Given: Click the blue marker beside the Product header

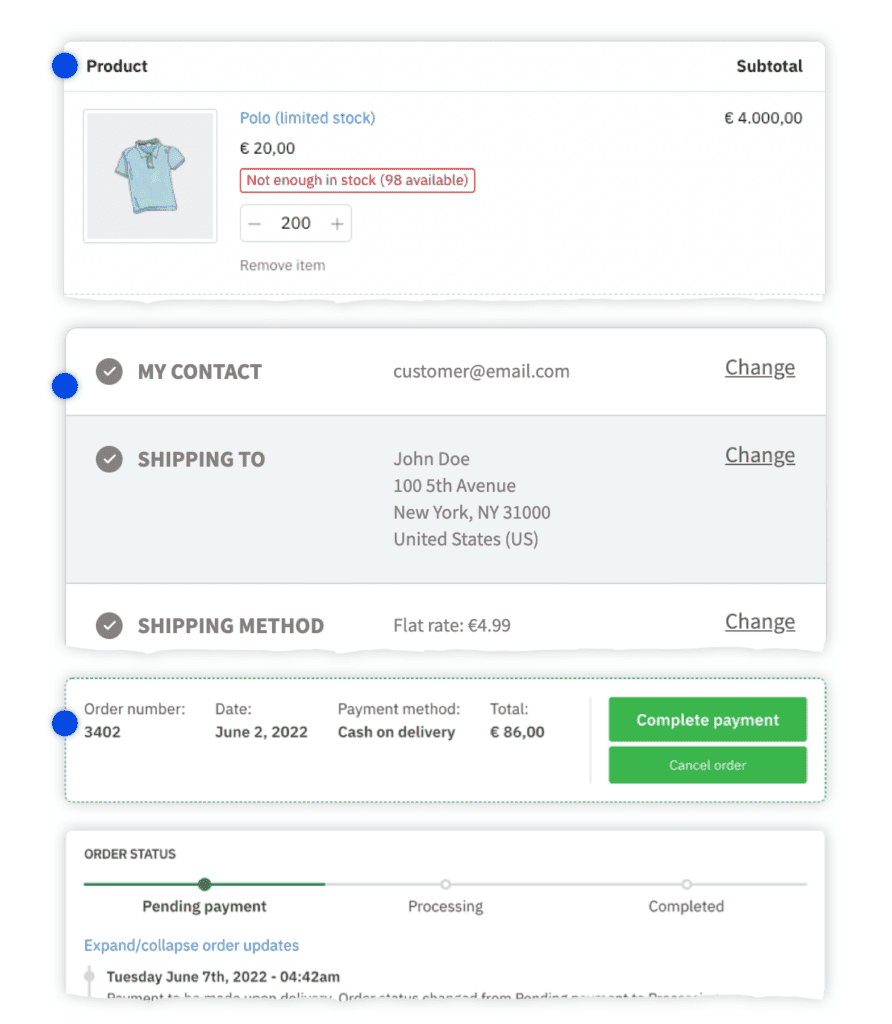Looking at the screenshot, I should (x=64, y=65).
